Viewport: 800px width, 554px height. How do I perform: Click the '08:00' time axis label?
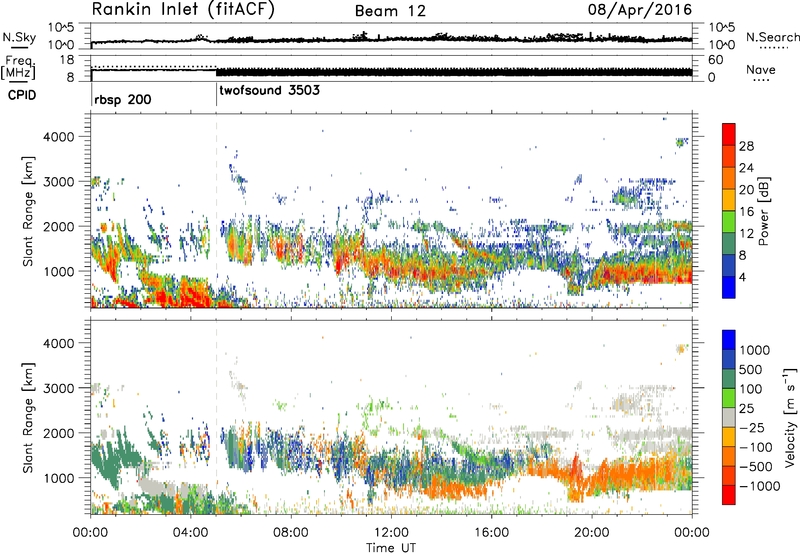[291, 533]
